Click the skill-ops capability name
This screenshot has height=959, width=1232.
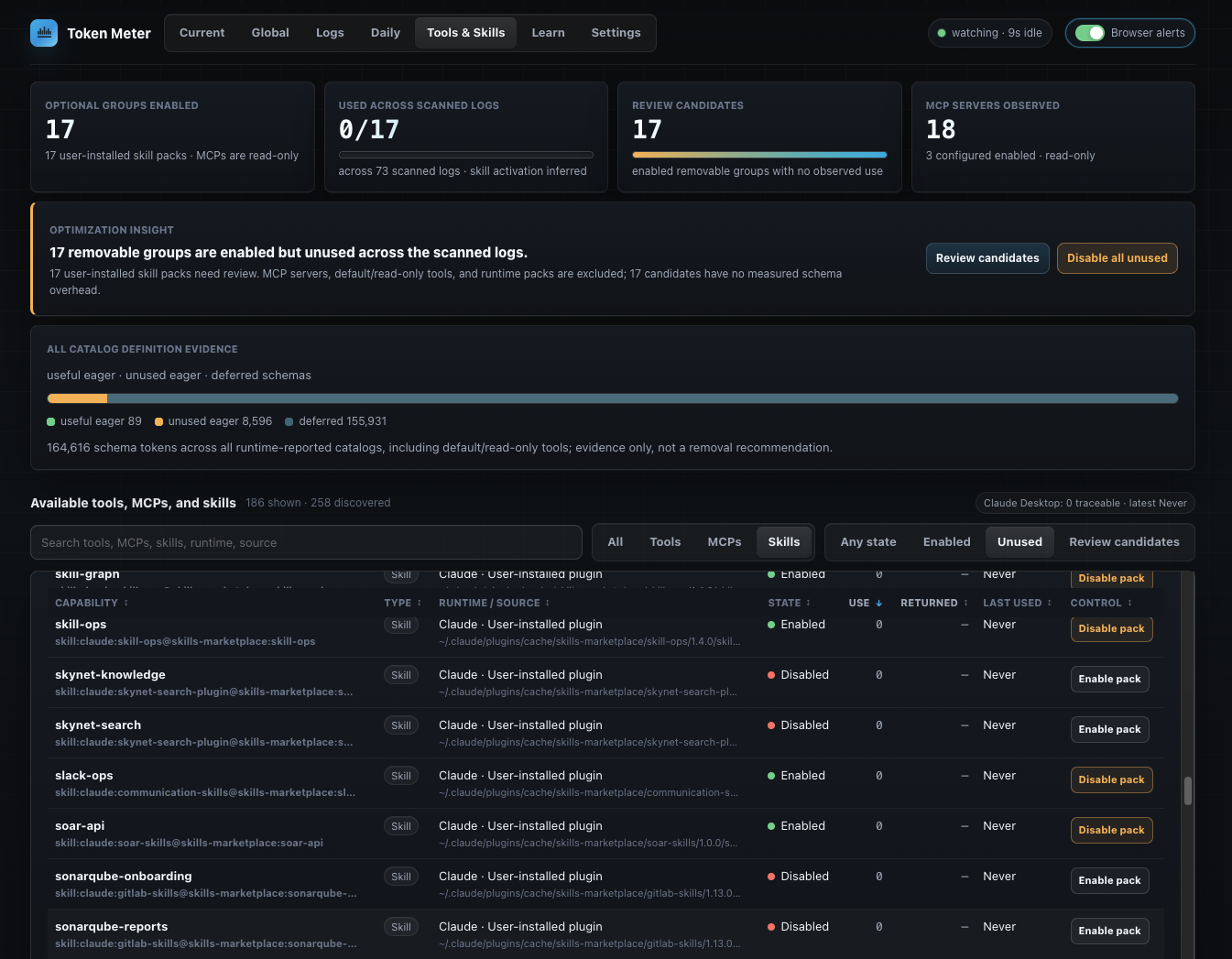(81, 625)
